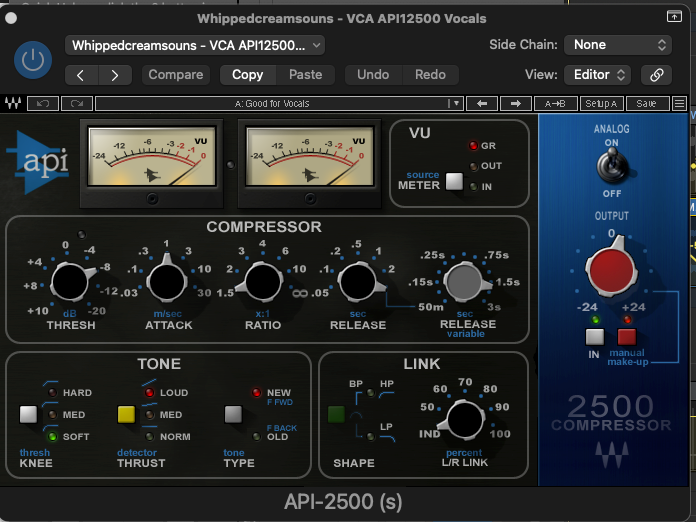Image resolution: width=696 pixels, height=522 pixels.
Task: Click the Compare button
Action: pyautogui.click(x=176, y=75)
